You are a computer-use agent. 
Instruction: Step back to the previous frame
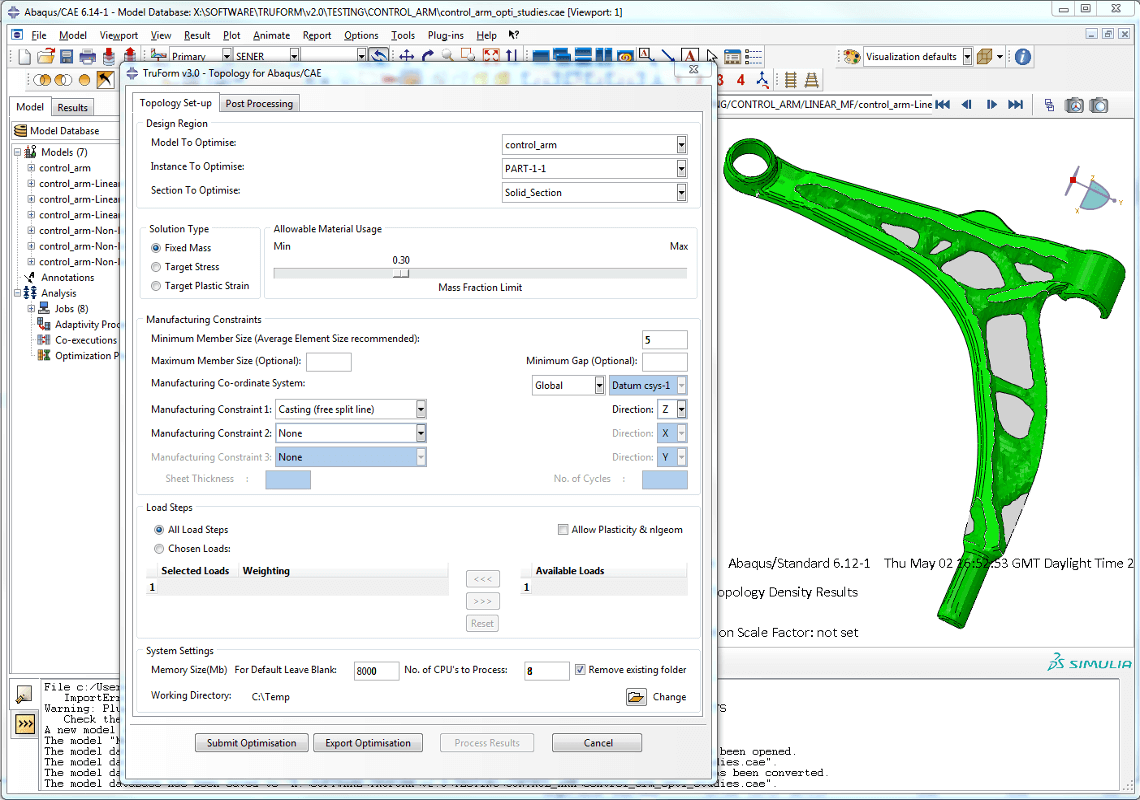967,105
